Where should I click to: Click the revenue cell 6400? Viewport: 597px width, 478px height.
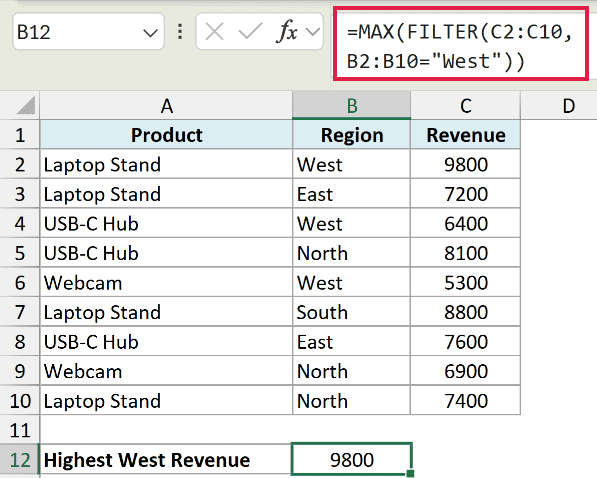click(x=465, y=223)
